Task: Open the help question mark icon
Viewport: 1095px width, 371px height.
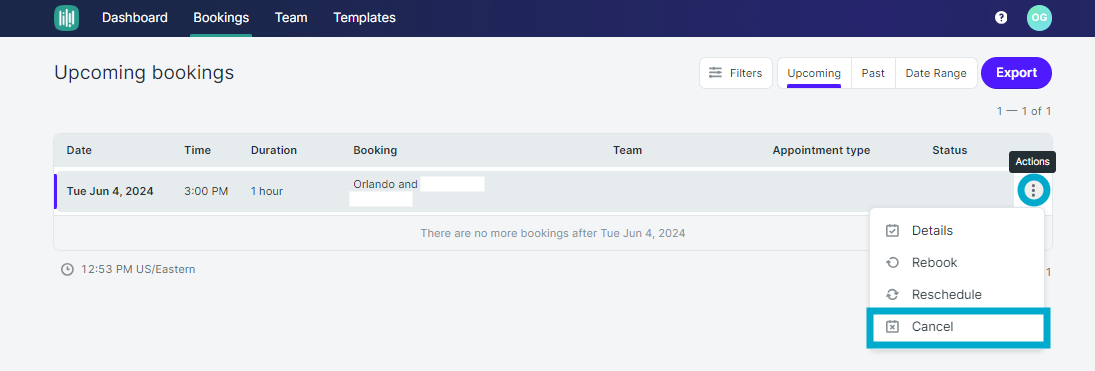Action: 1001,17
